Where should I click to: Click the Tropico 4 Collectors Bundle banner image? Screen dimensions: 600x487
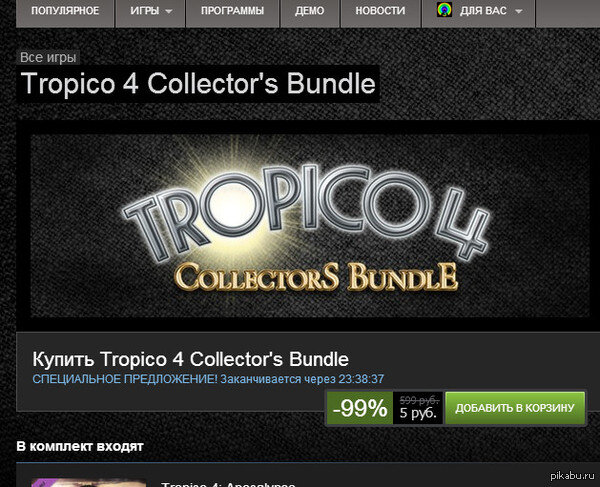(x=310, y=226)
